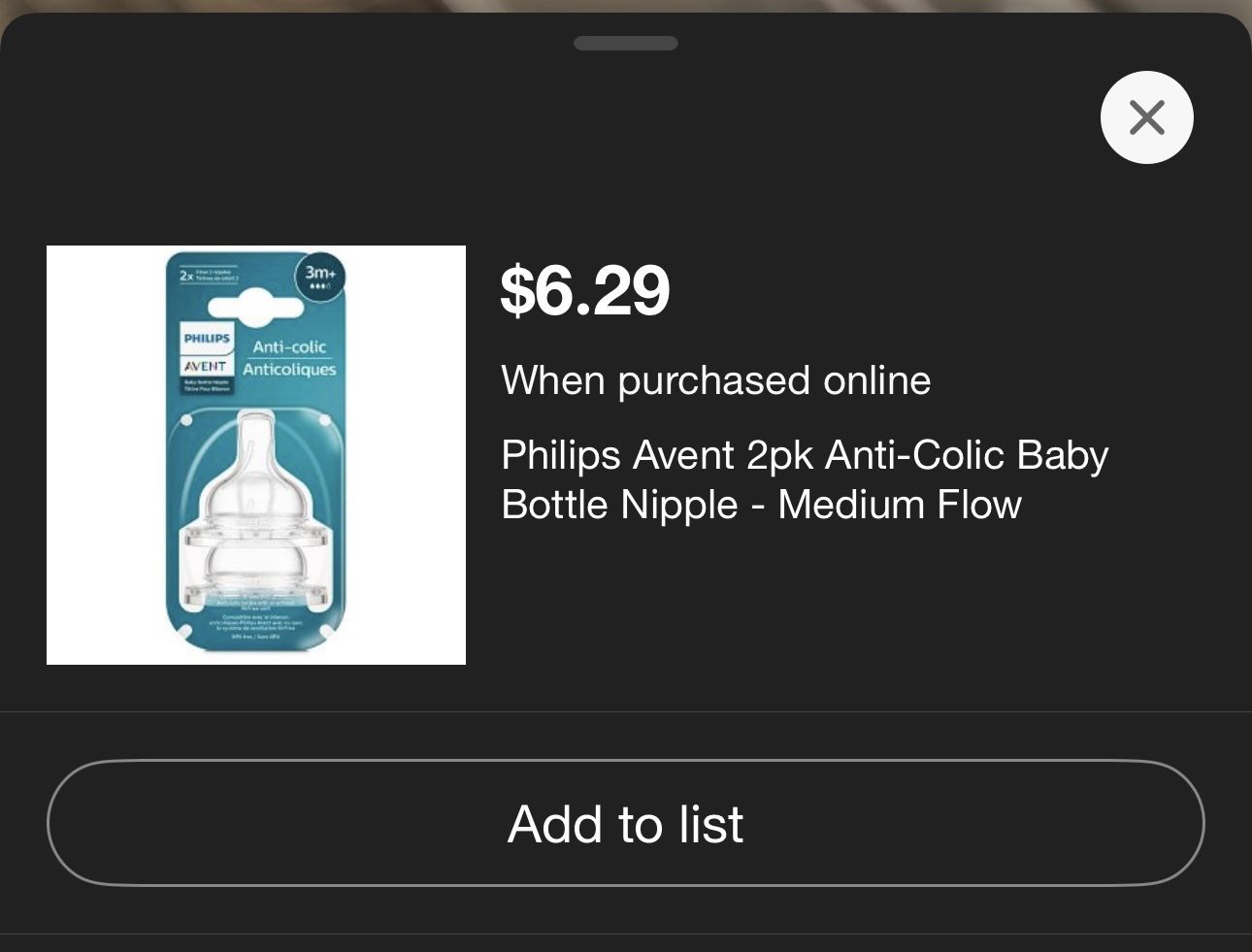1252x952 pixels.
Task: Close the product sheet with the X button
Action: pyautogui.click(x=1146, y=117)
